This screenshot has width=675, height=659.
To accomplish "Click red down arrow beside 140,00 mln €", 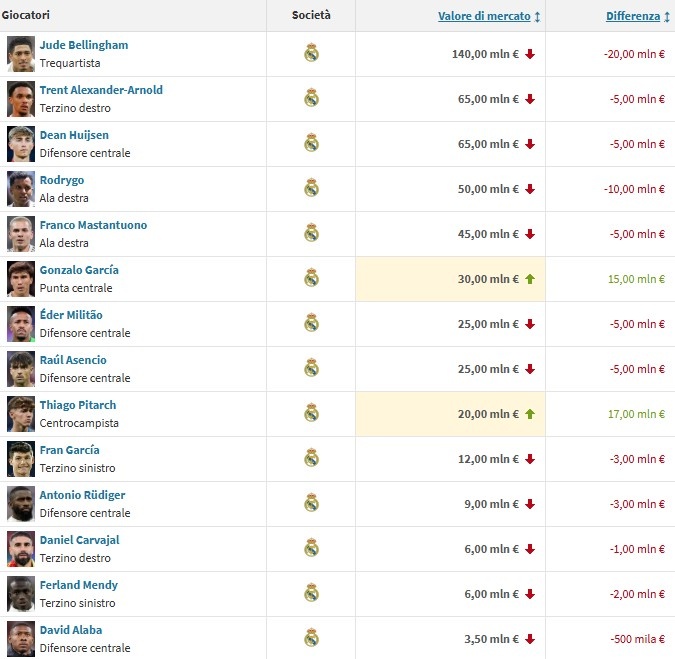I will tap(530, 54).
